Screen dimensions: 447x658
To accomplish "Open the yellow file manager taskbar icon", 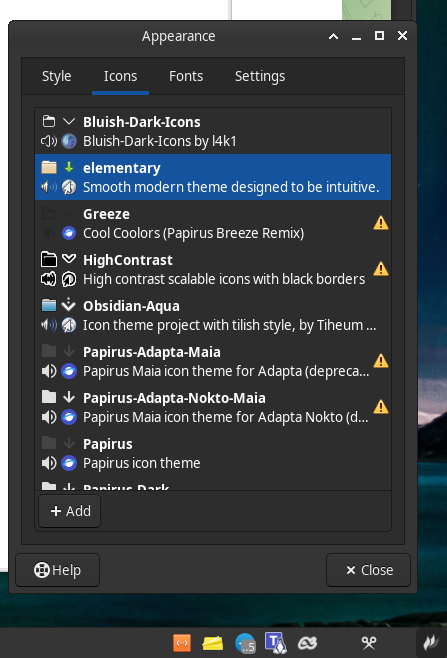I will tap(213, 643).
